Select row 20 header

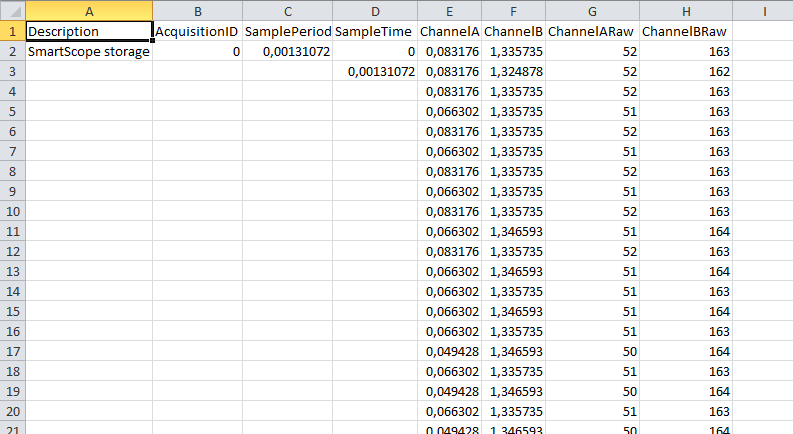pos(12,411)
